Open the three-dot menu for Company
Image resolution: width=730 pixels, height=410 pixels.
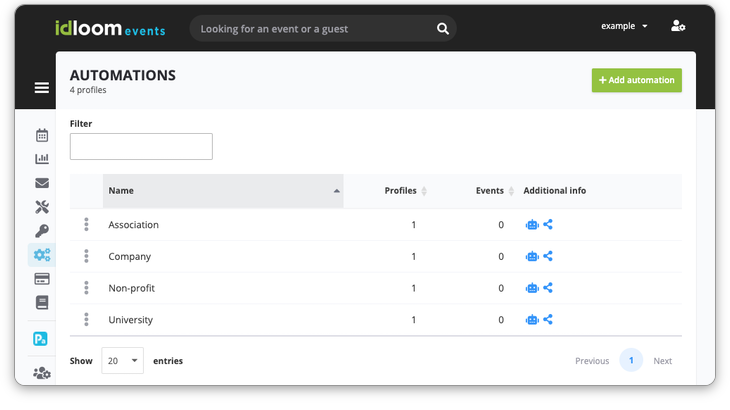point(87,257)
